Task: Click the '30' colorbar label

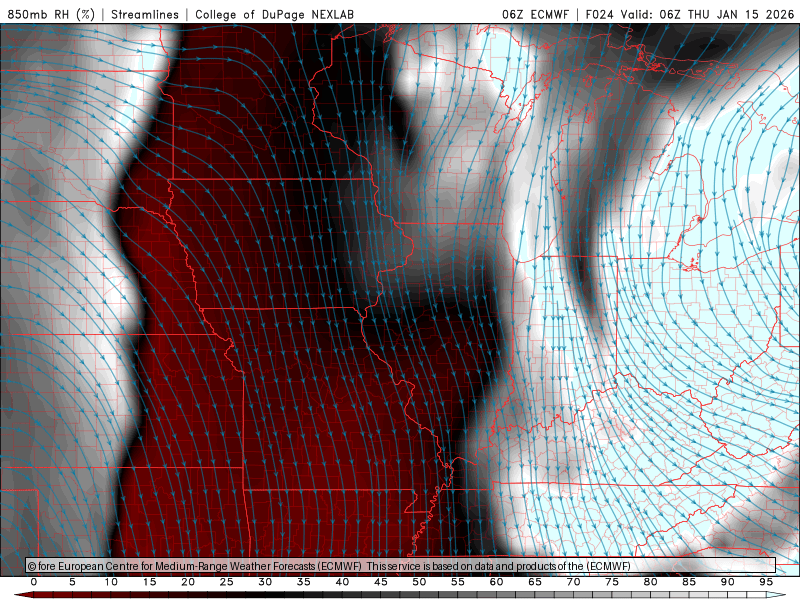Action: point(265,582)
